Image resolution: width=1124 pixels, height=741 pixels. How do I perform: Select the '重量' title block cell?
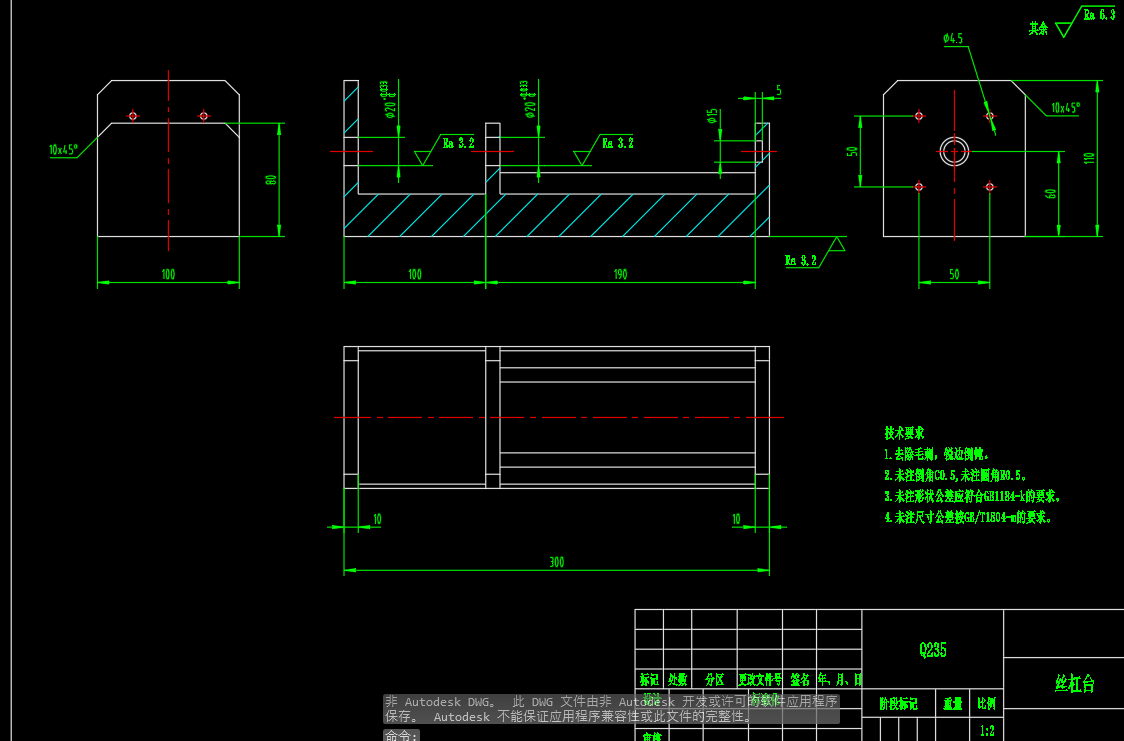[x=953, y=703]
